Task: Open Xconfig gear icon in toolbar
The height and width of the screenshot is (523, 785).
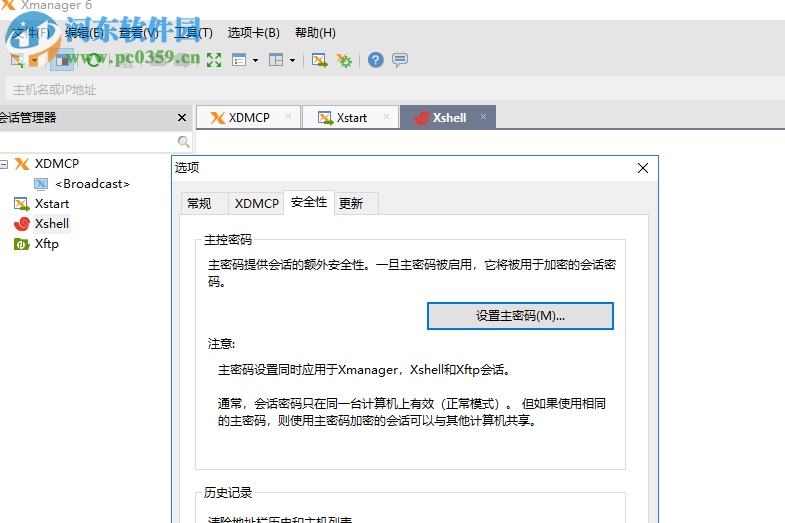Action: click(x=344, y=61)
